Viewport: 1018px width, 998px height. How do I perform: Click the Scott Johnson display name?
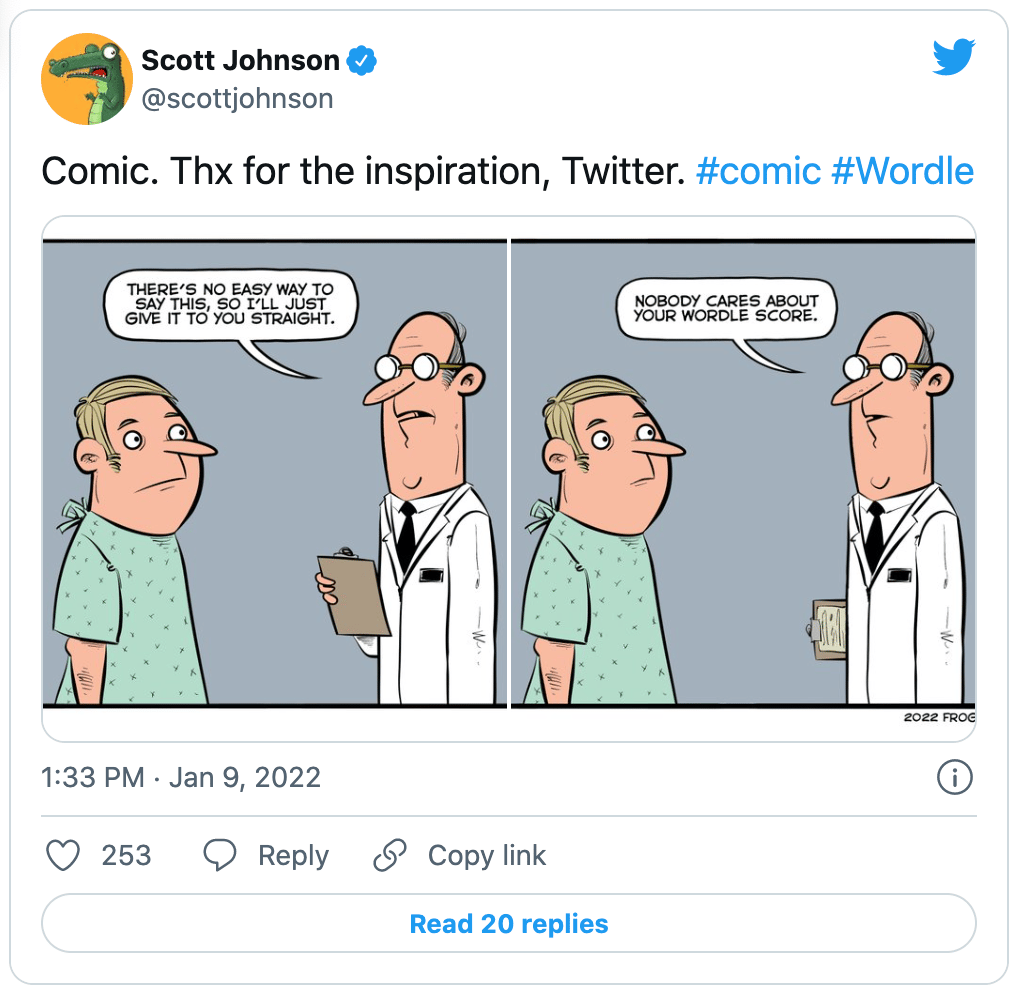pos(240,60)
